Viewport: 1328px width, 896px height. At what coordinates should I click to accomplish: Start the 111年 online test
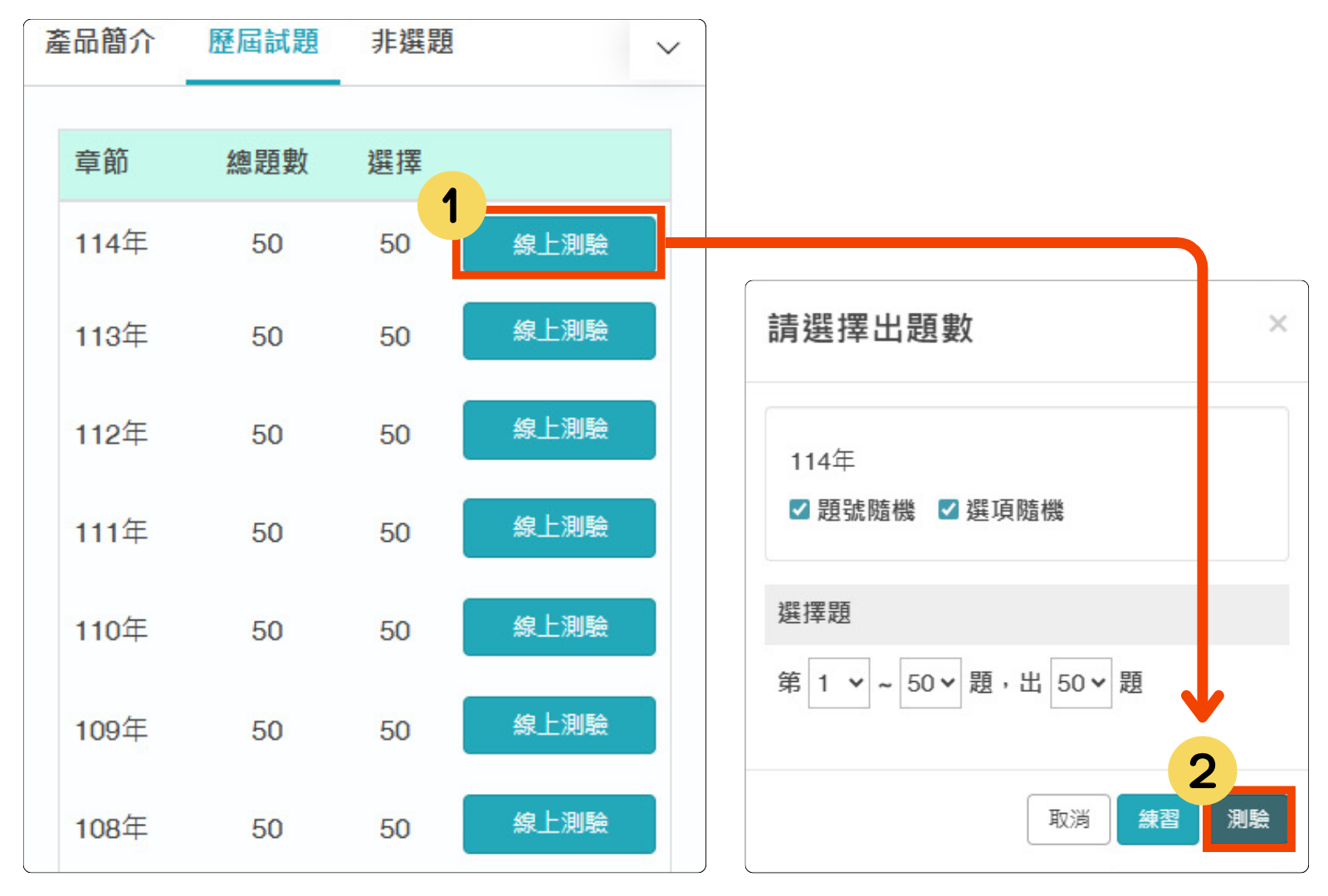[x=559, y=528]
